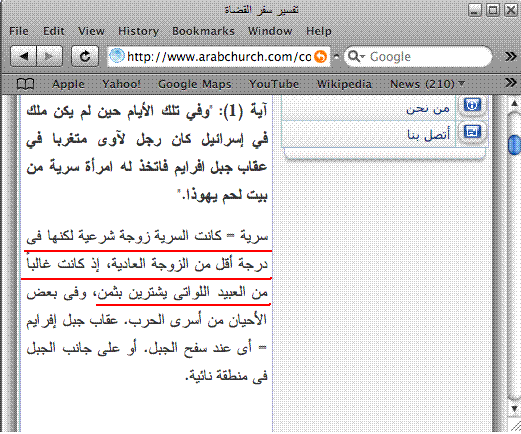Viewport: 521px width, 434px height.
Task: Open the Google search magnifier dropdown
Action: click(x=356, y=56)
